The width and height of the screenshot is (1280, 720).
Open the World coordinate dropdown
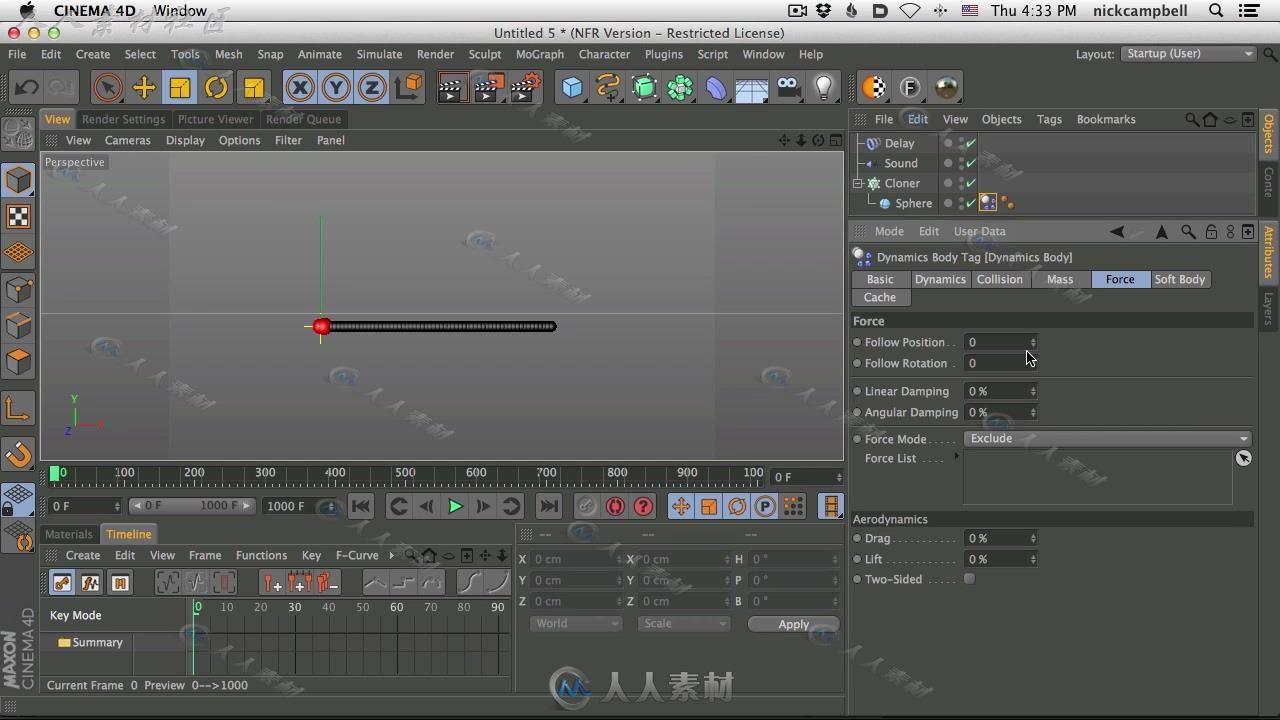pos(576,623)
